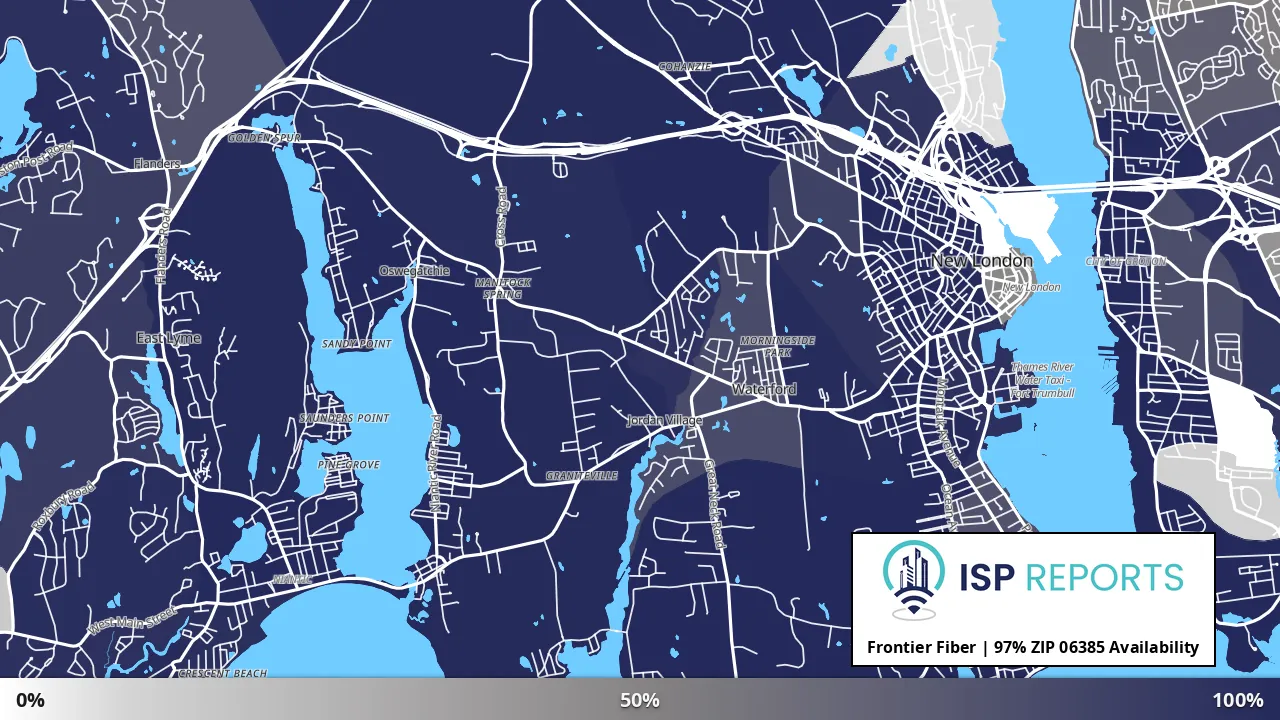
Task: Click the SAUNDERS POINT label
Action: tap(345, 418)
